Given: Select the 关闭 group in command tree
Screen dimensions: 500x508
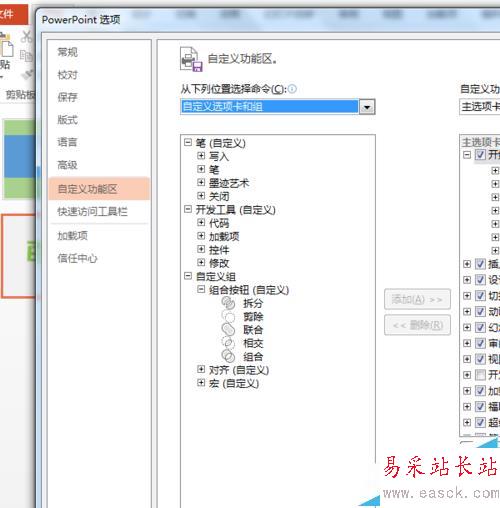Looking at the screenshot, I should click(219, 196).
